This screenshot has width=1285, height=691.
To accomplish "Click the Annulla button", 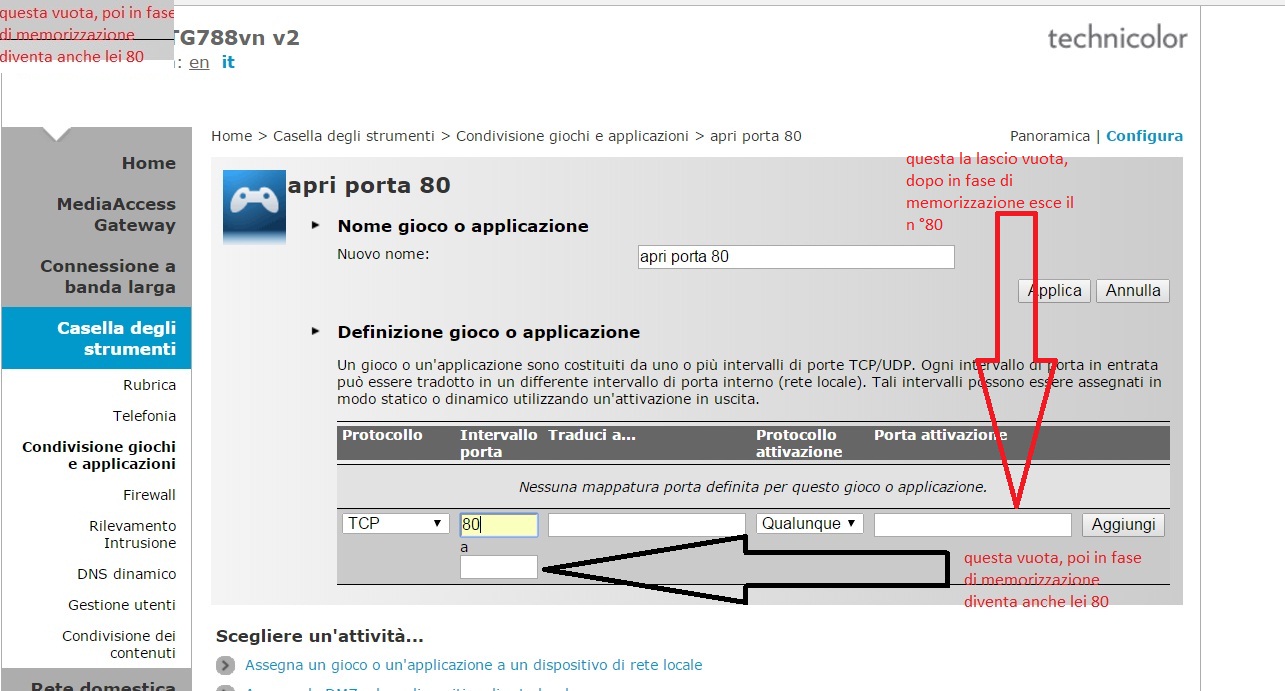I will coord(1133,291).
